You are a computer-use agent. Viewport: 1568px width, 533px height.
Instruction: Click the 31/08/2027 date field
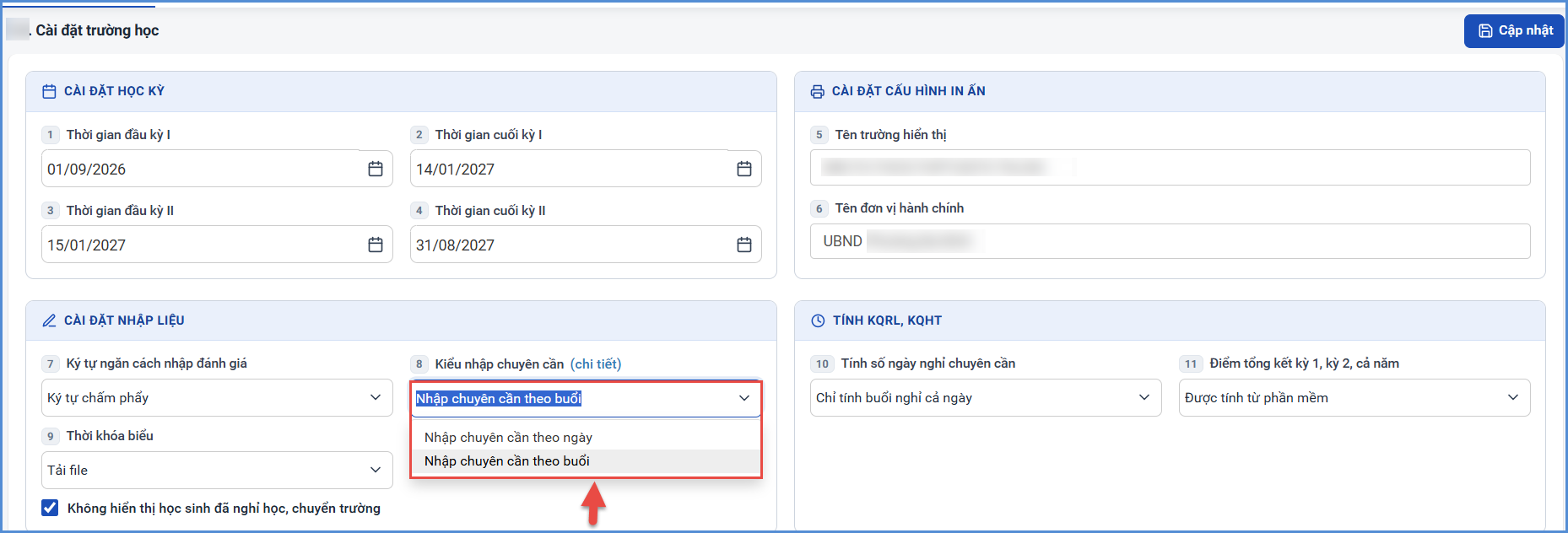(x=586, y=245)
